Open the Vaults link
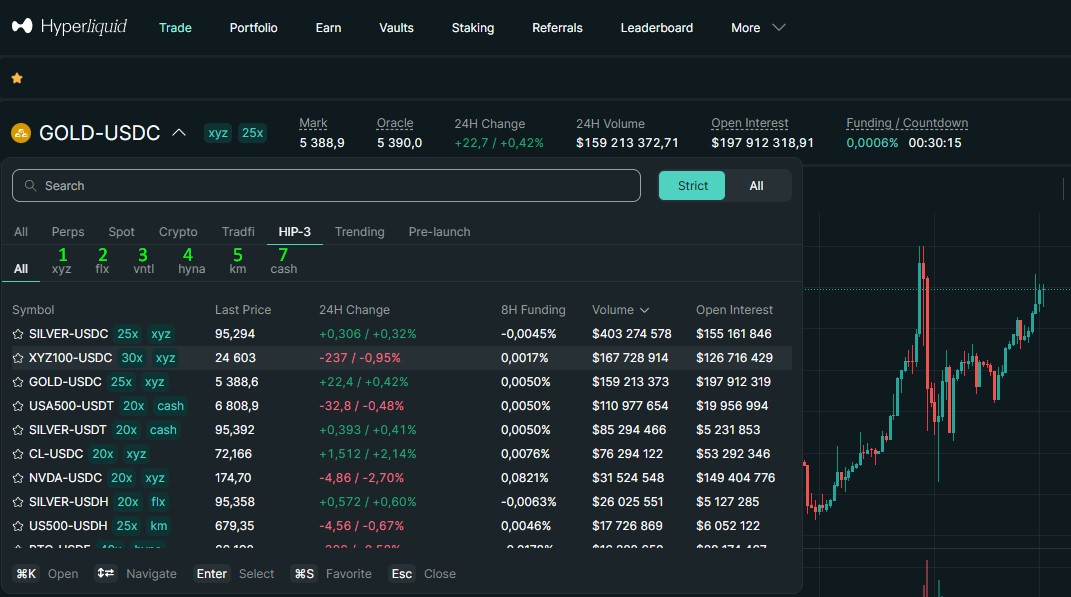Image resolution: width=1071 pixels, height=597 pixels. click(x=396, y=28)
